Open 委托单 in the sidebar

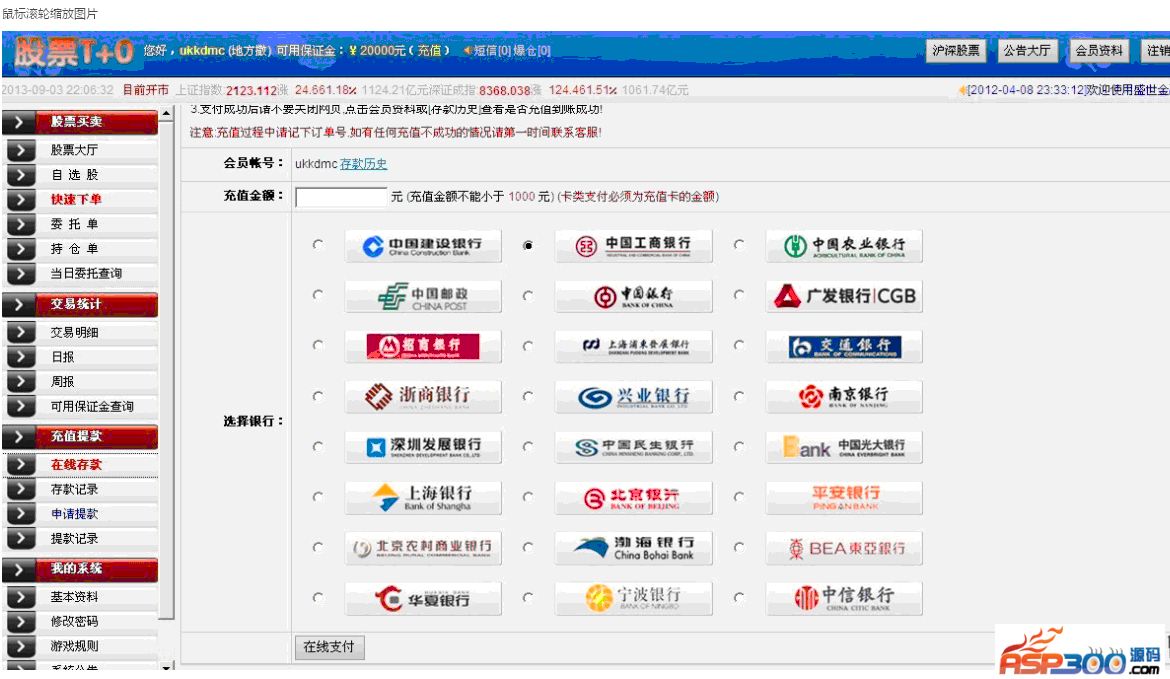(x=75, y=224)
